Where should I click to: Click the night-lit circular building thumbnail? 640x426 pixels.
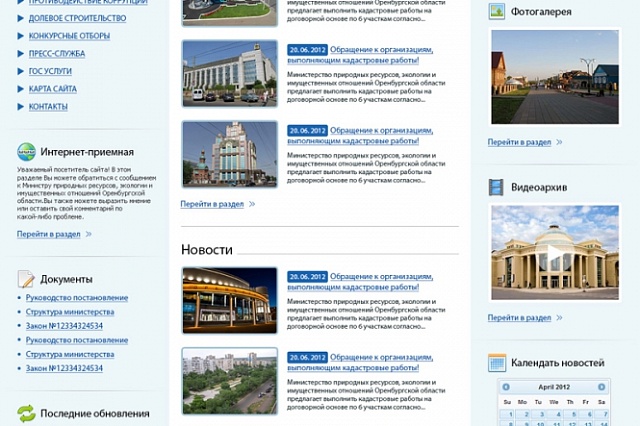(x=230, y=300)
